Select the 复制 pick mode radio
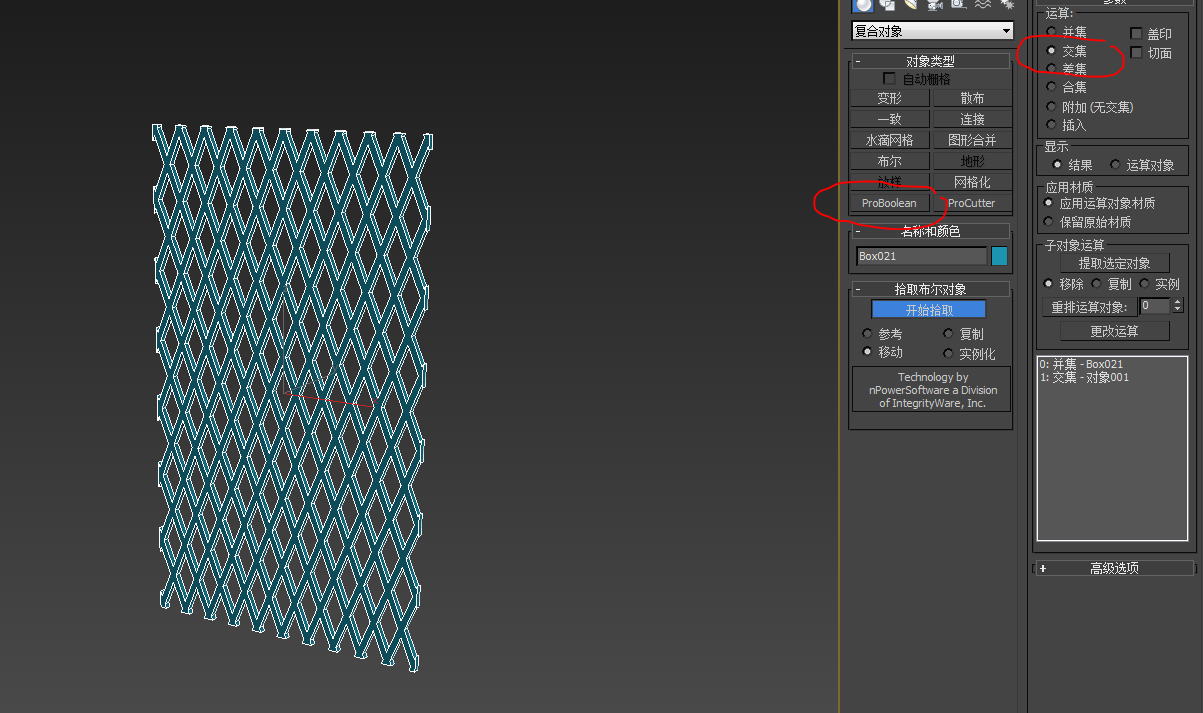 [948, 334]
